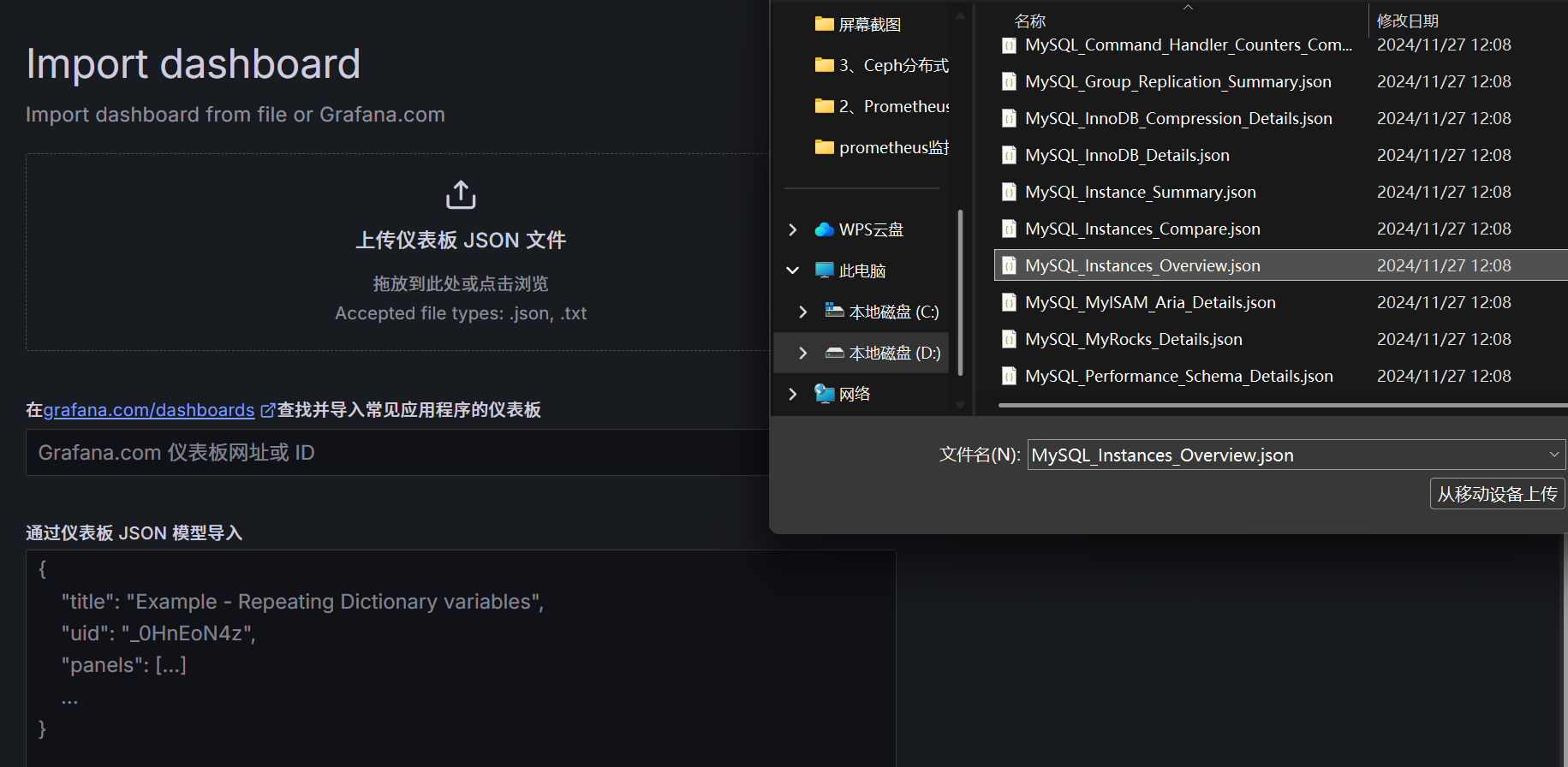Screen dimensions: 1568x767
Task: Expand the 网络 tree node
Action: click(x=792, y=394)
